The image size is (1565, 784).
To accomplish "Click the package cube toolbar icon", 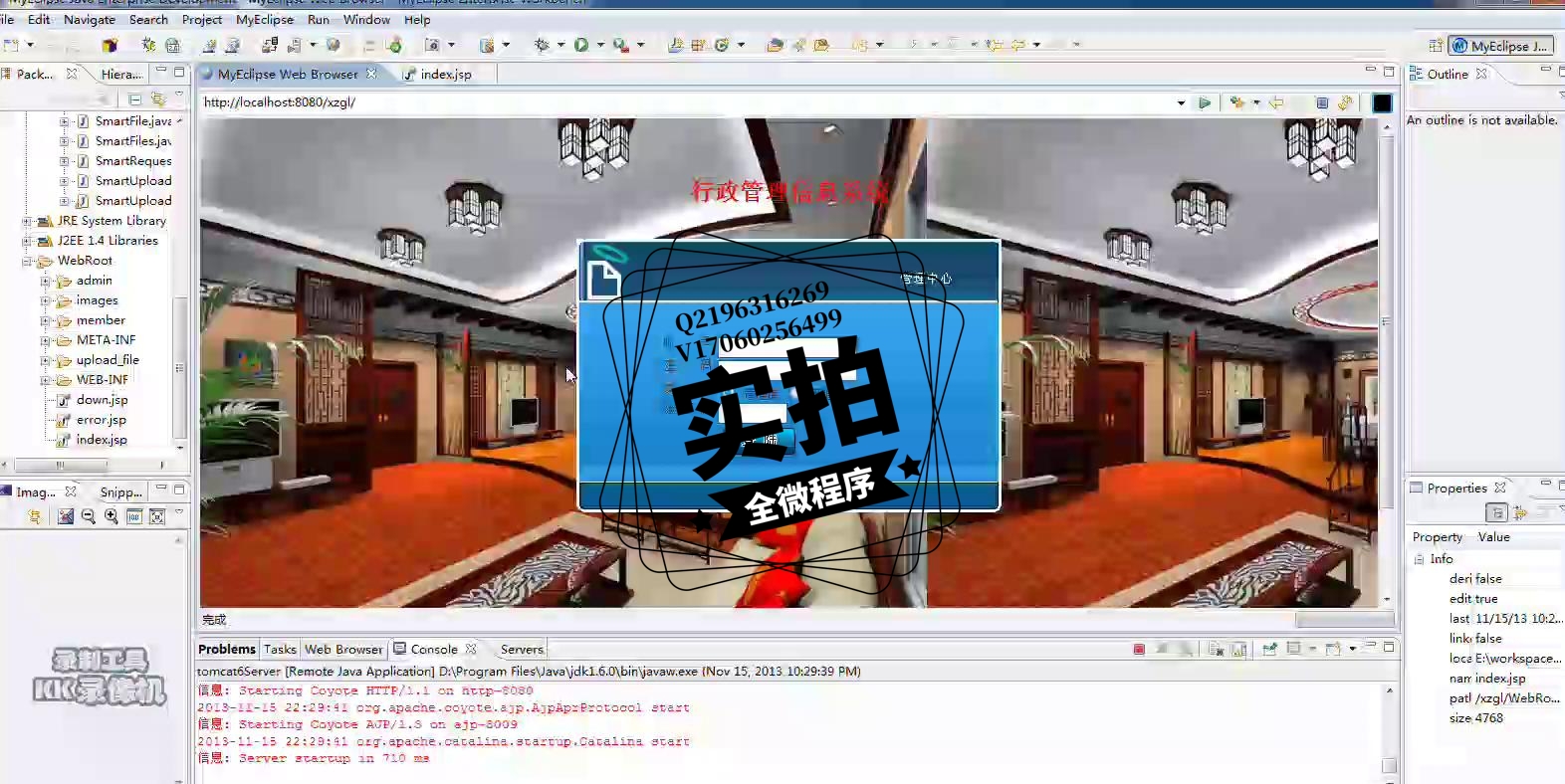I will [x=110, y=45].
